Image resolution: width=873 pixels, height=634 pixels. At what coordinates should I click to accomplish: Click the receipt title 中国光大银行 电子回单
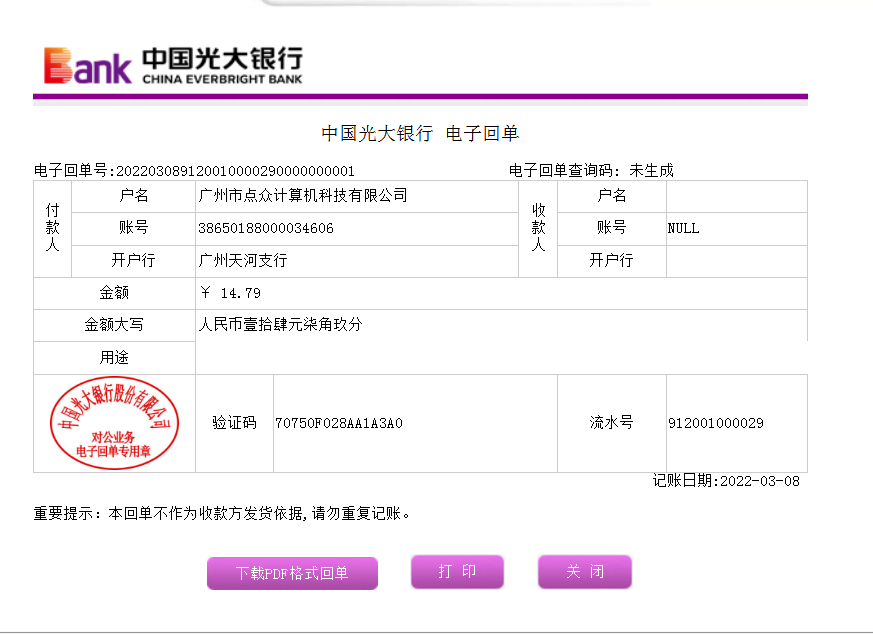pyautogui.click(x=420, y=134)
